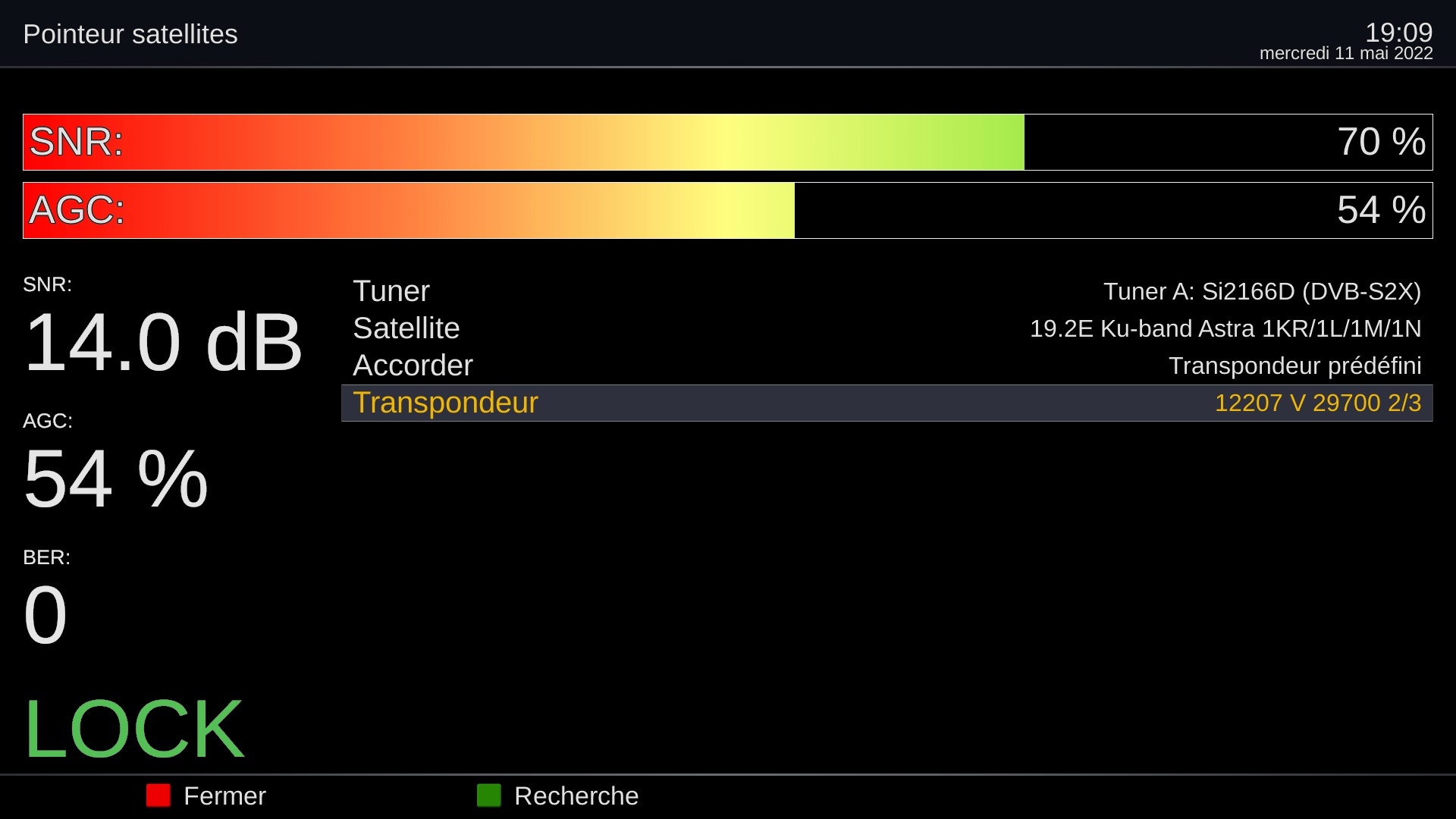The width and height of the screenshot is (1456, 819).
Task: Click the BER value 0
Action: (45, 615)
